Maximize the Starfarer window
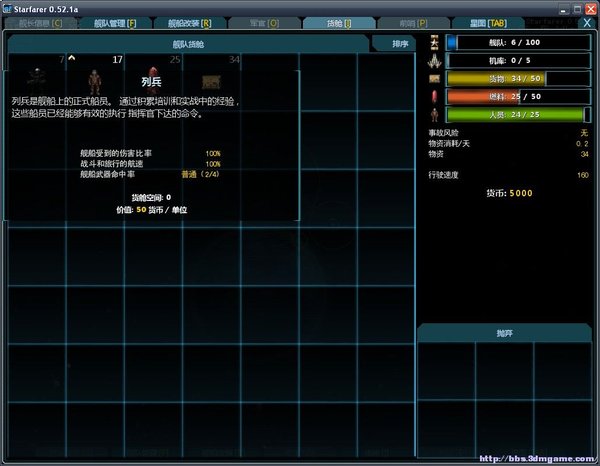 [x=577, y=9]
